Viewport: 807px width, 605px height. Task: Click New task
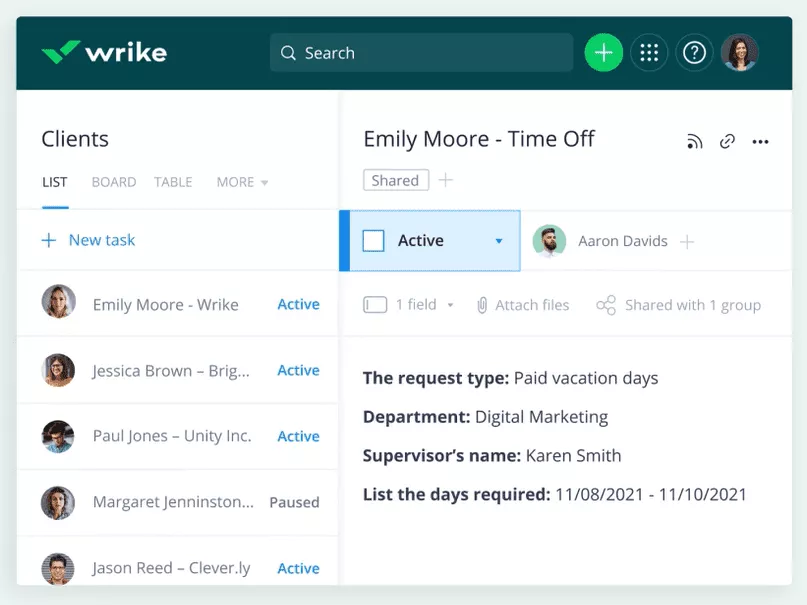pyautogui.click(x=102, y=240)
